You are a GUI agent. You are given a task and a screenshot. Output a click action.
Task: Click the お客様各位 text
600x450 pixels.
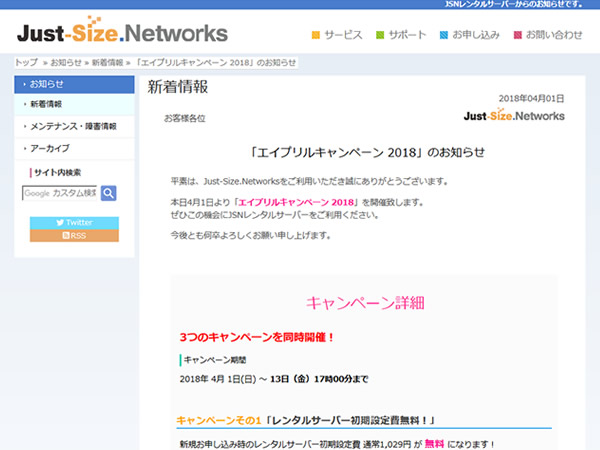coord(184,118)
